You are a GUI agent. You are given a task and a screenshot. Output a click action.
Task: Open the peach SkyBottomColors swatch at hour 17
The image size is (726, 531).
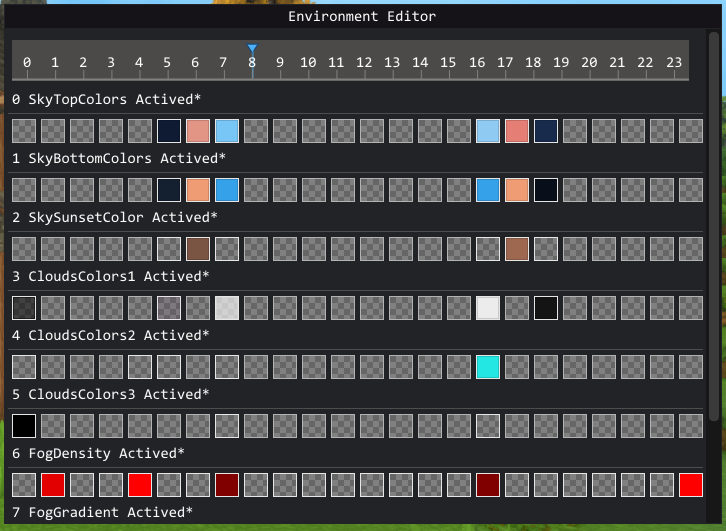517,190
